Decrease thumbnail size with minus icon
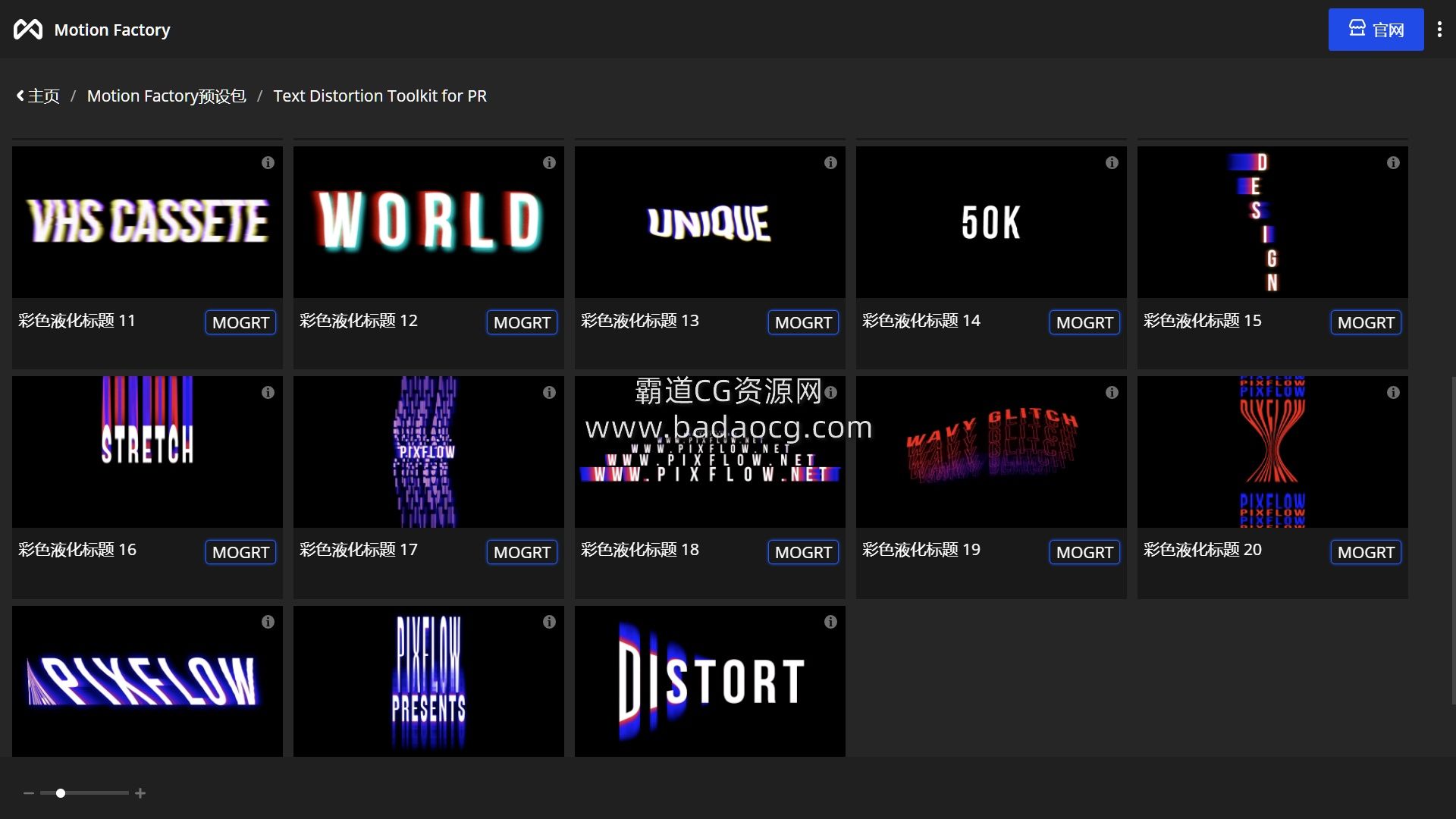Image resolution: width=1456 pixels, height=819 pixels. (29, 793)
